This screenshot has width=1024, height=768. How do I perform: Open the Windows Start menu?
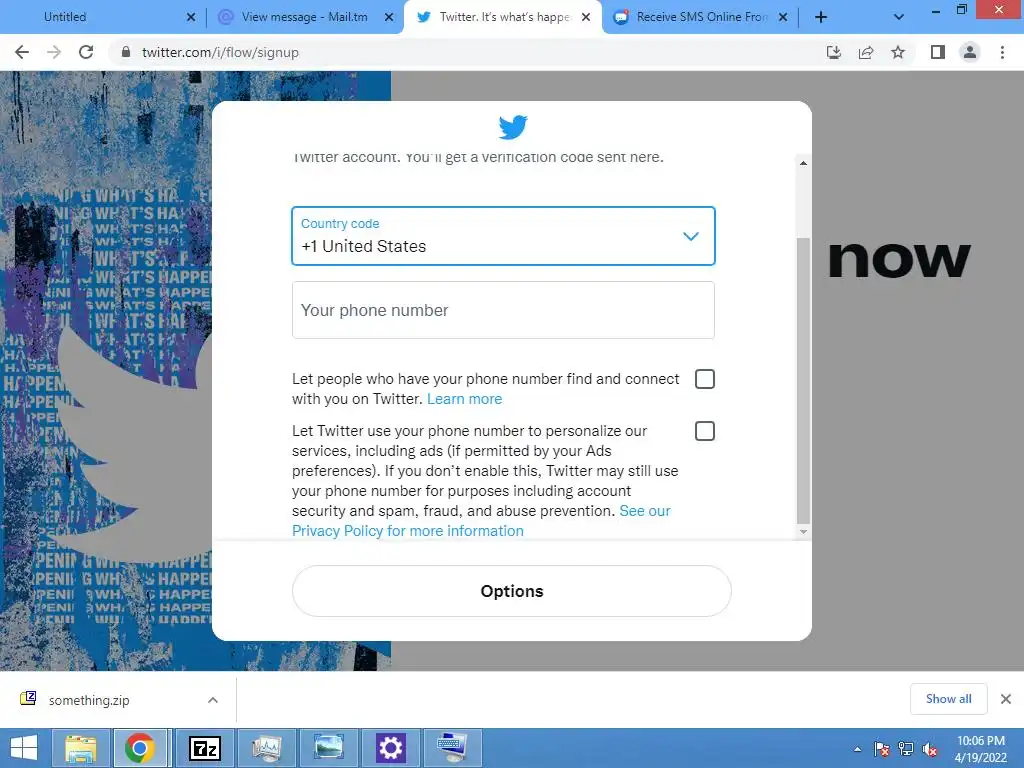[x=24, y=748]
